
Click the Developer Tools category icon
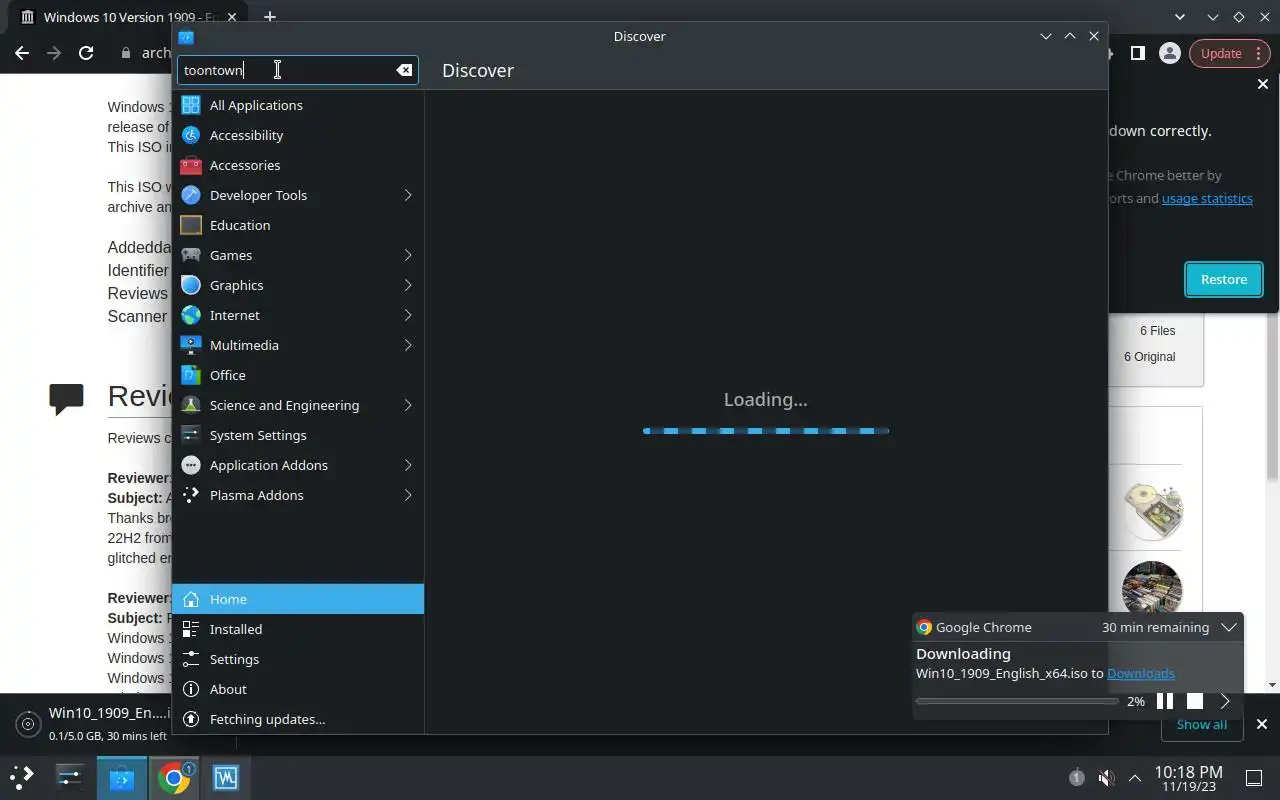pos(191,195)
